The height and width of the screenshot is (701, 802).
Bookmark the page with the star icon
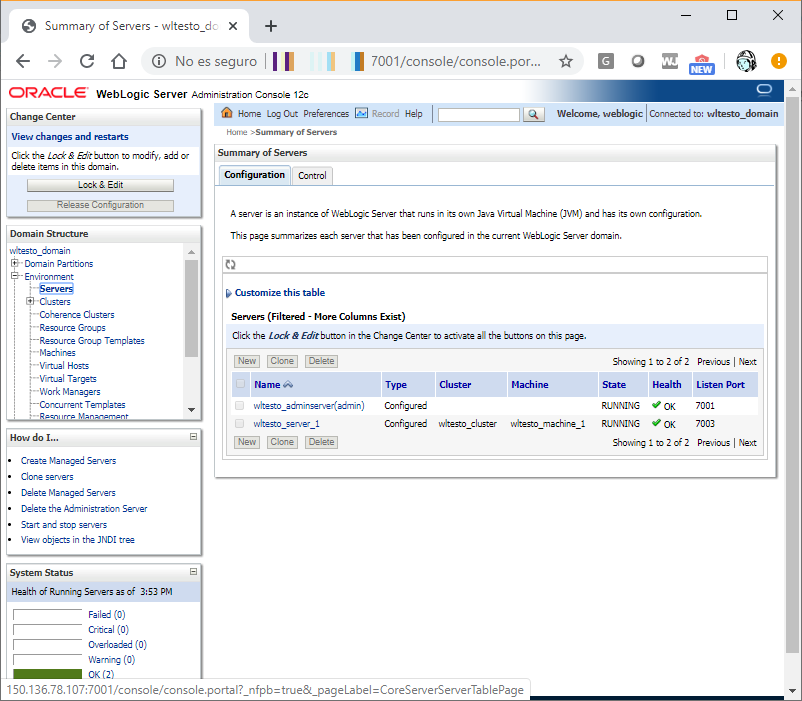pos(568,60)
